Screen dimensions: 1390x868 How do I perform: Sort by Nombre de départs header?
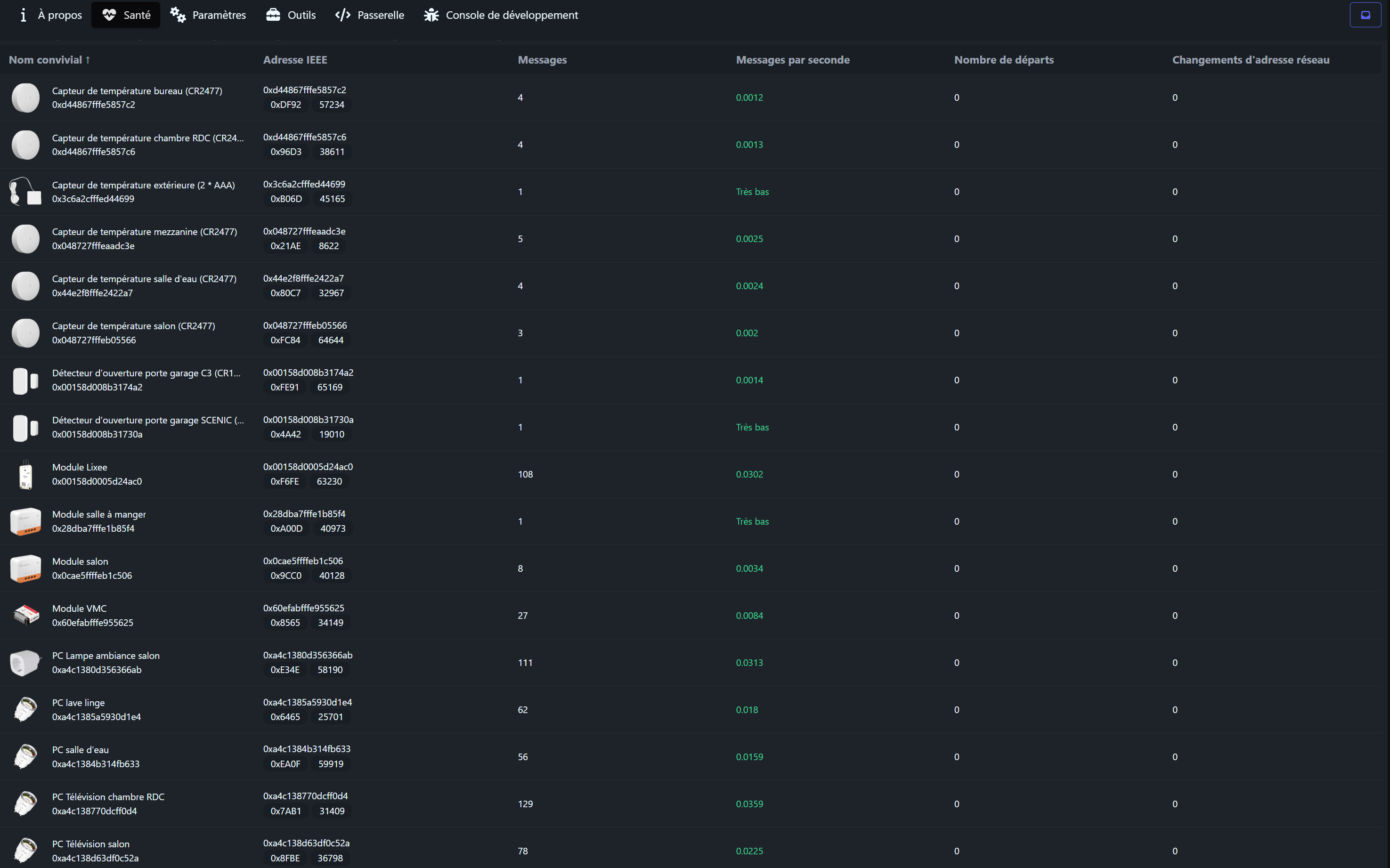click(x=1003, y=60)
